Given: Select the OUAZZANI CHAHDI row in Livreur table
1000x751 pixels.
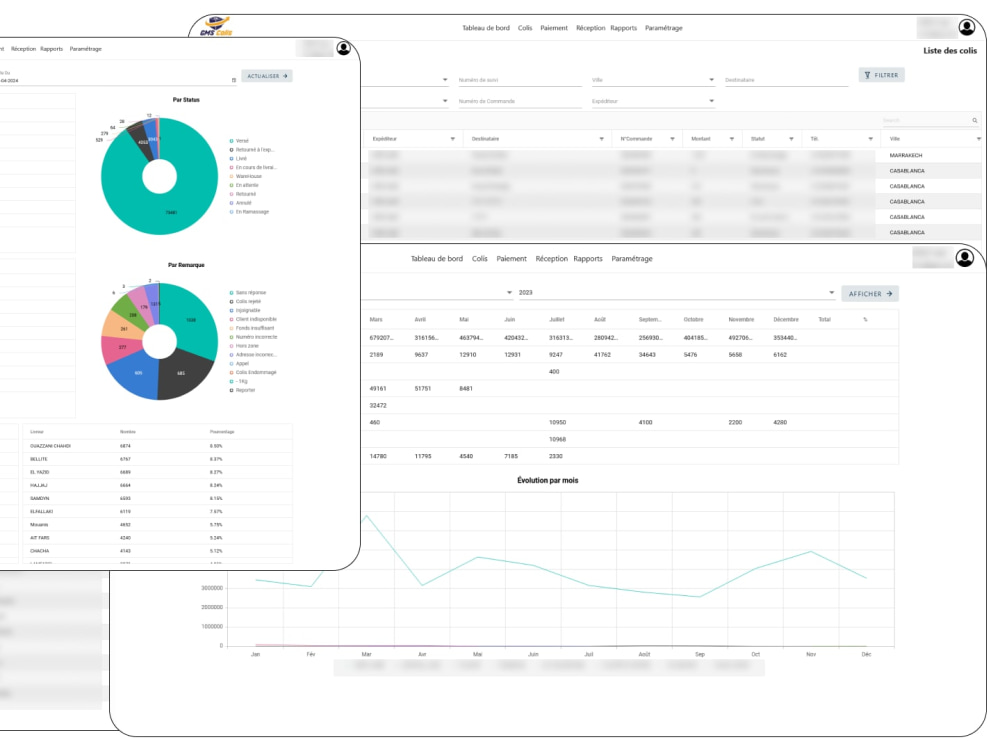Looking at the screenshot, I should click(158, 446).
